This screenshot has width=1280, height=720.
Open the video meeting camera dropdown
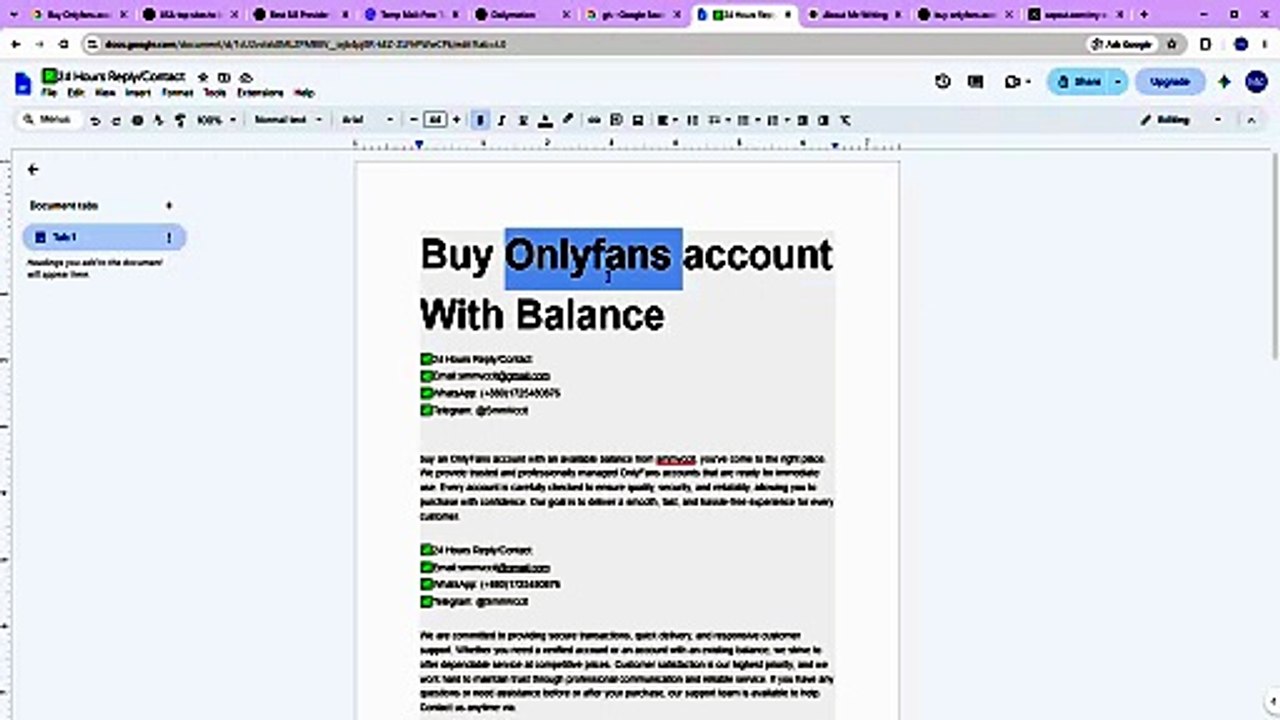pos(1018,82)
